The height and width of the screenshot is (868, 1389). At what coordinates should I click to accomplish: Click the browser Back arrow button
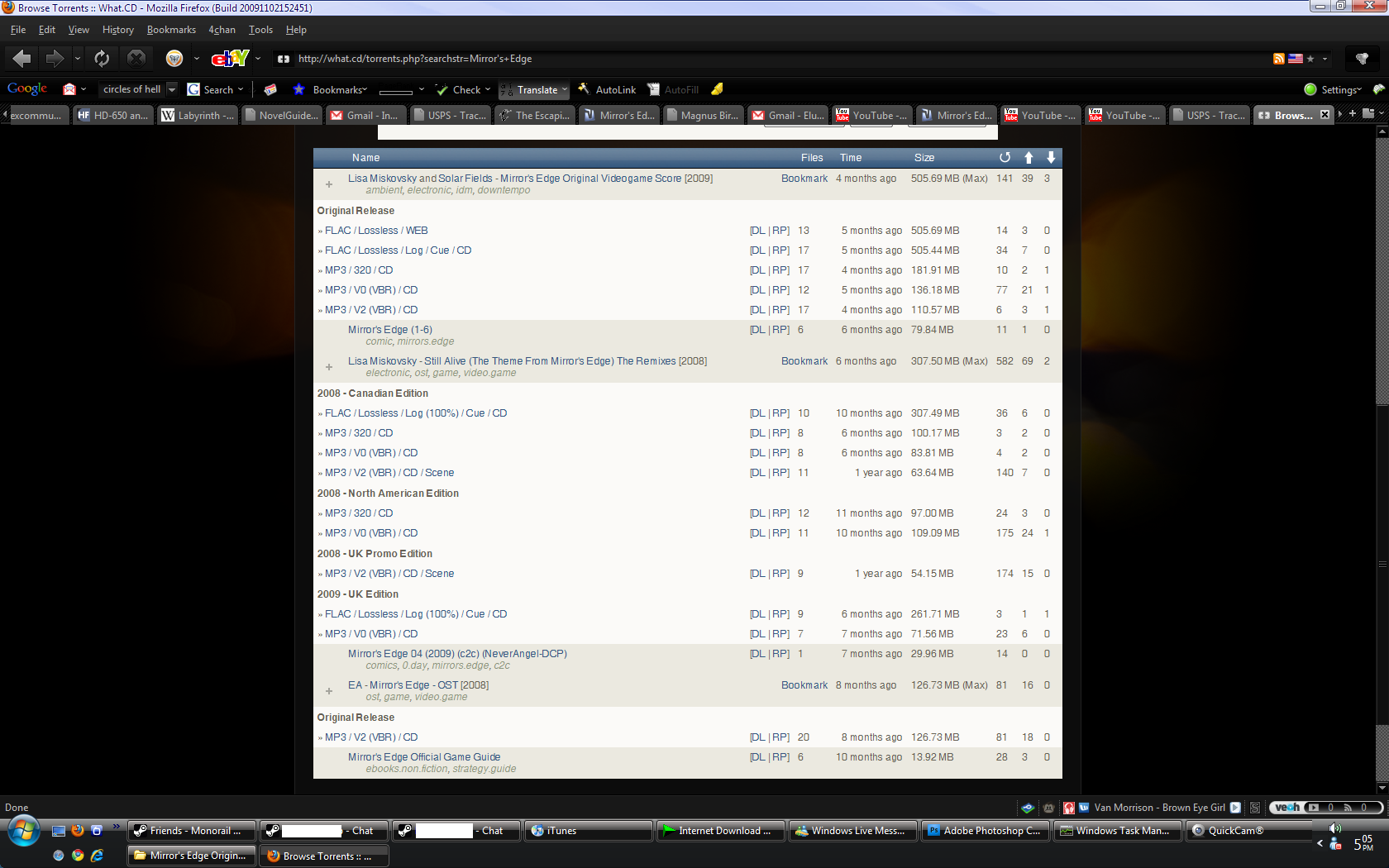pos(22,58)
